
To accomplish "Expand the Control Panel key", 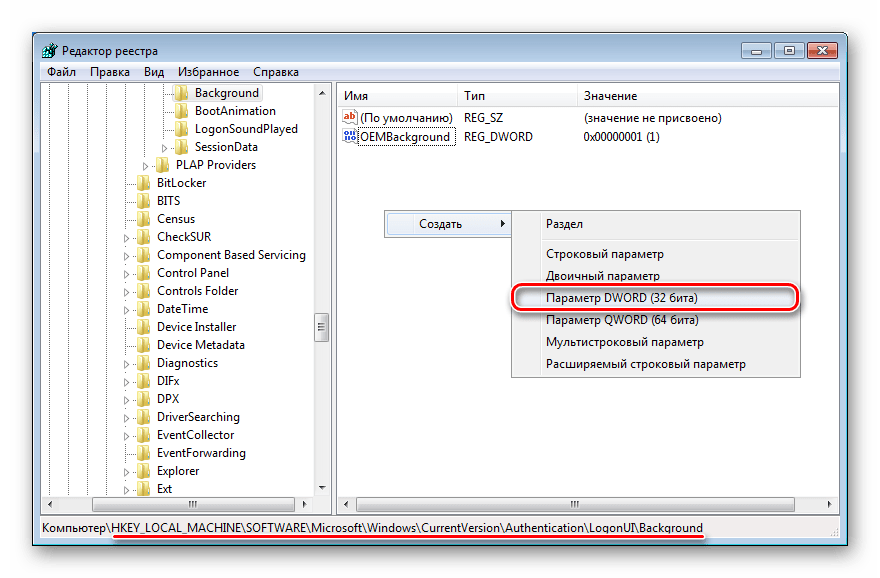I will coord(127,274).
